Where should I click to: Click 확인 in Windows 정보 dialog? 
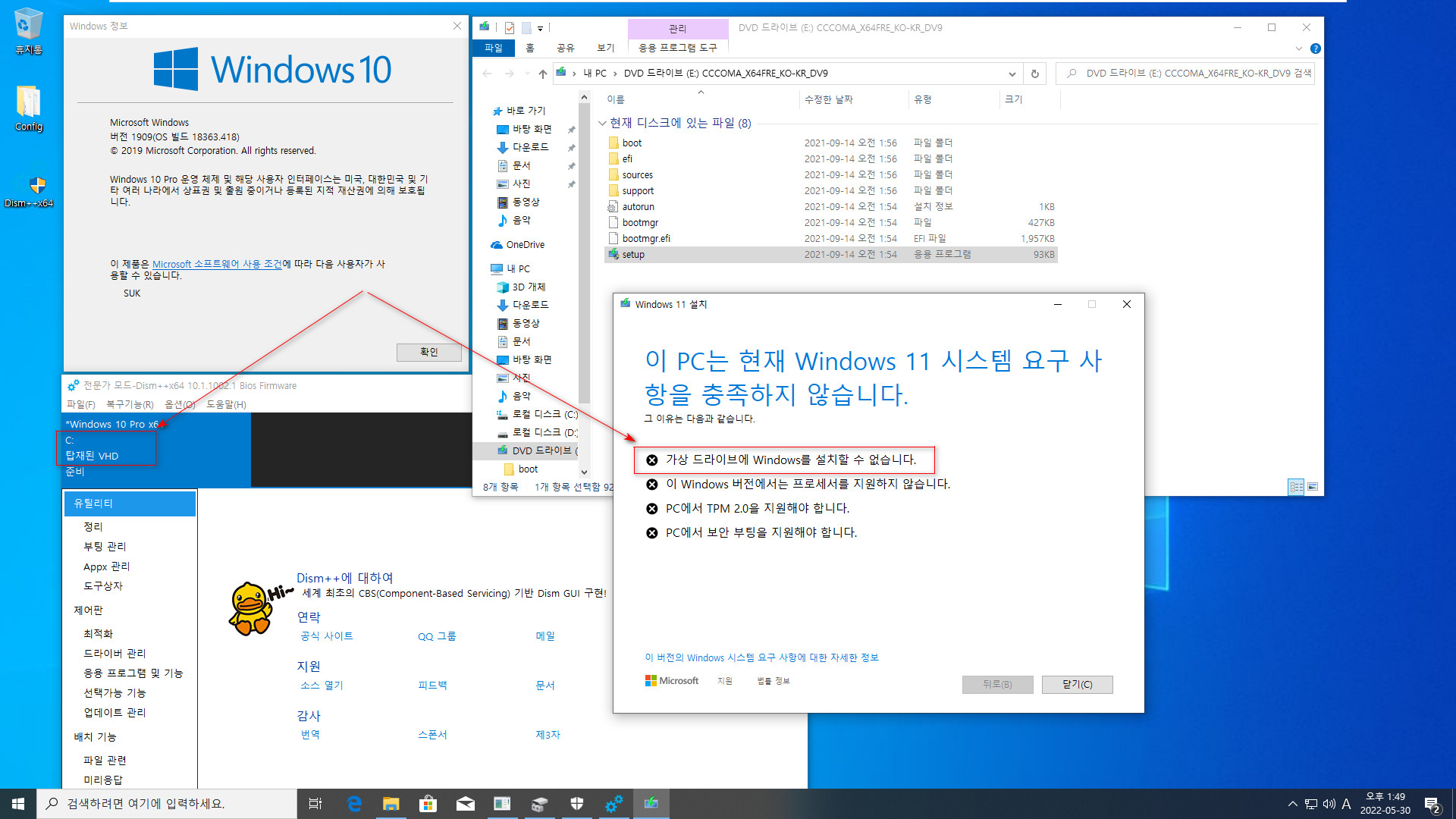pyautogui.click(x=429, y=352)
